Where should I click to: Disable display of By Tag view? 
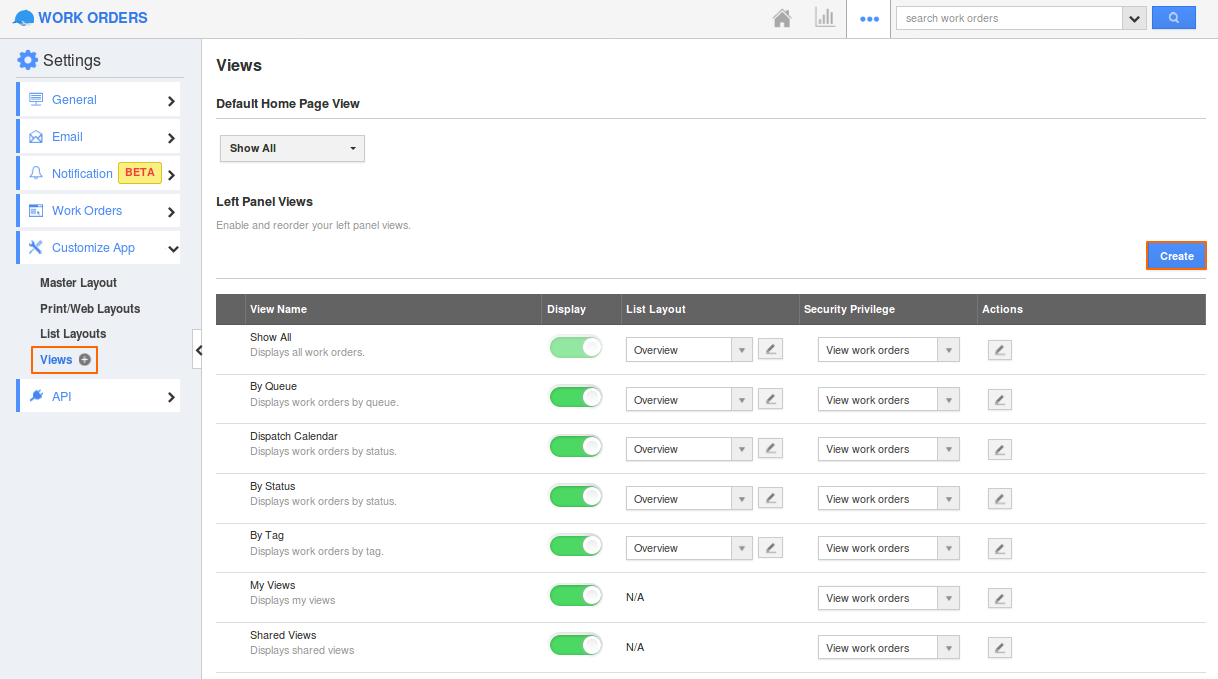coord(576,546)
